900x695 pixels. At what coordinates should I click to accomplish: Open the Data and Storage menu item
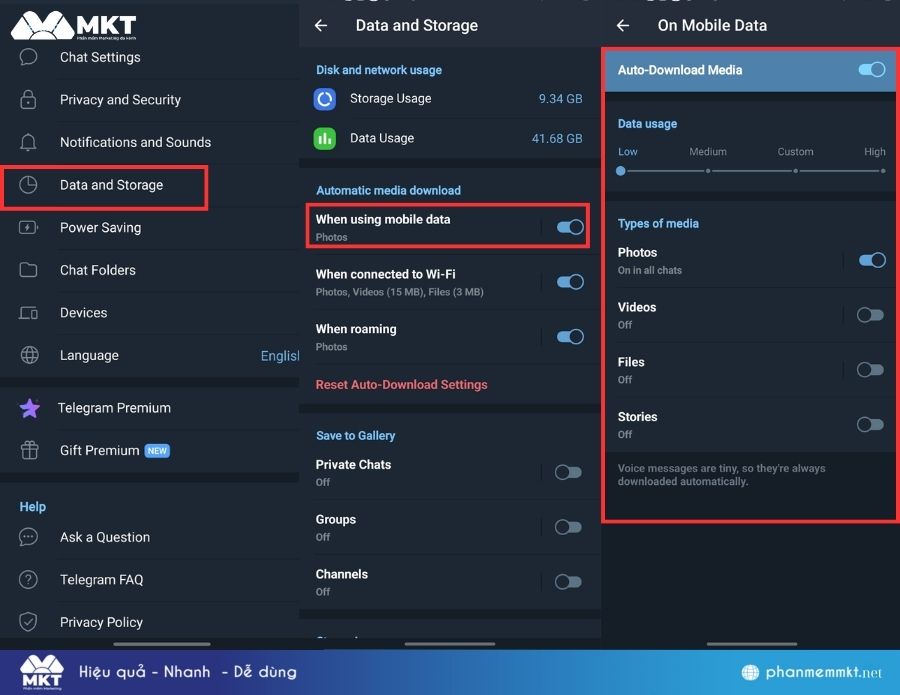111,186
